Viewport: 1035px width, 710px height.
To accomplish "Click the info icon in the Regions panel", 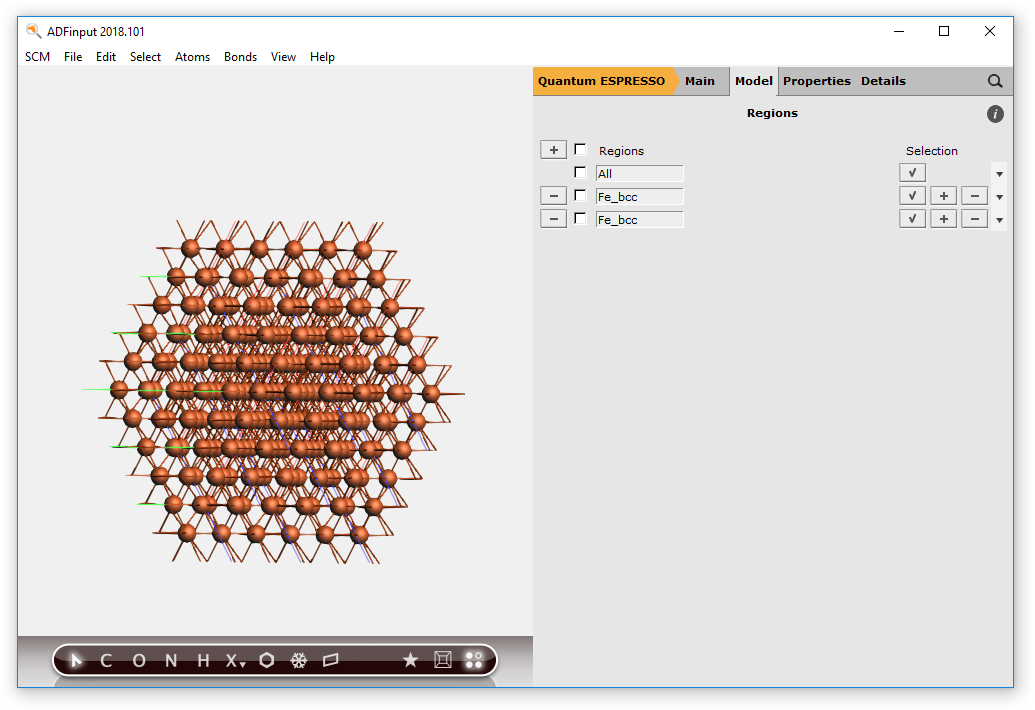I will (x=995, y=114).
